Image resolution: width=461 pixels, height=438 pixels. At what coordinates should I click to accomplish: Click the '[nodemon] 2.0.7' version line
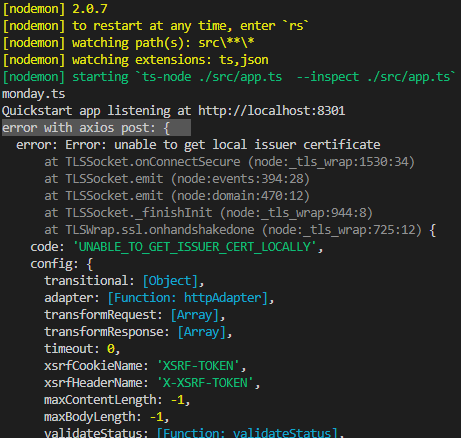[x=55, y=9]
